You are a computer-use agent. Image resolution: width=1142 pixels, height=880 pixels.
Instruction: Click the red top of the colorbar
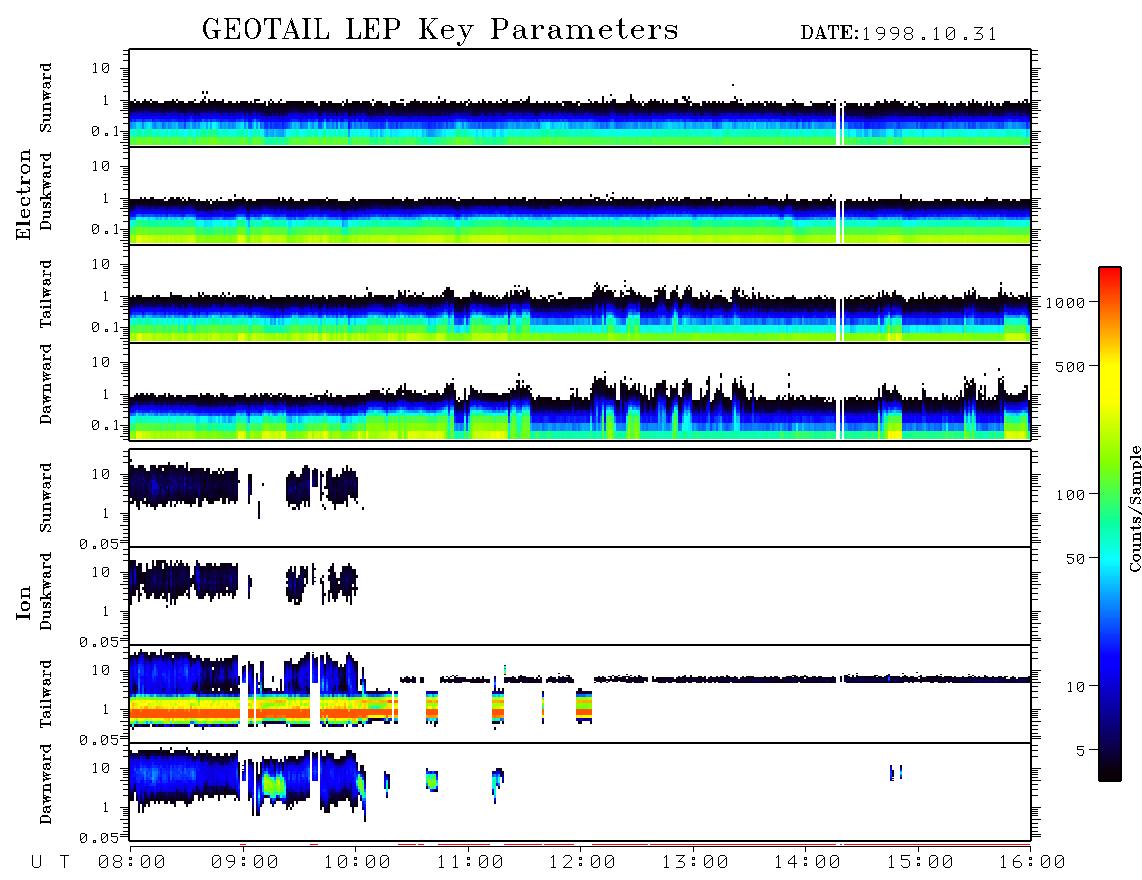click(x=1109, y=277)
